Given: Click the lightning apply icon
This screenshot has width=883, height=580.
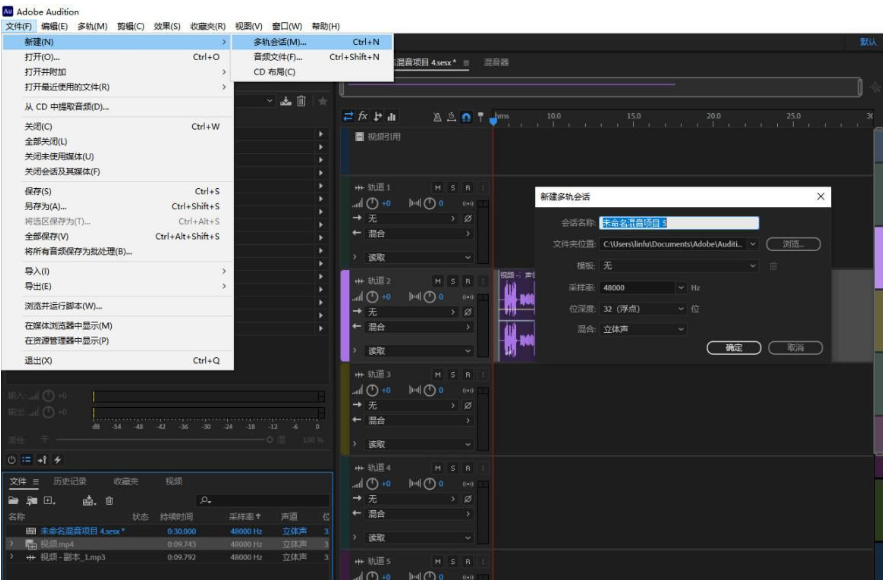Looking at the screenshot, I should click(x=57, y=459).
